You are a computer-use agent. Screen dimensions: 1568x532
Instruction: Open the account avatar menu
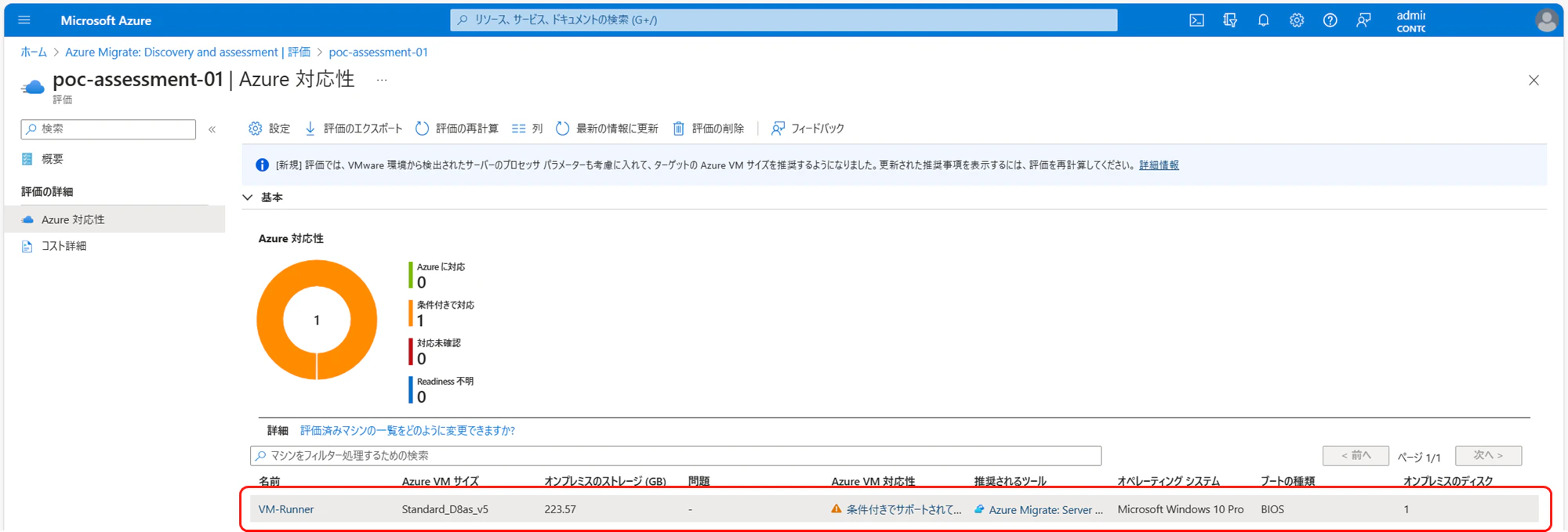pos(1546,20)
